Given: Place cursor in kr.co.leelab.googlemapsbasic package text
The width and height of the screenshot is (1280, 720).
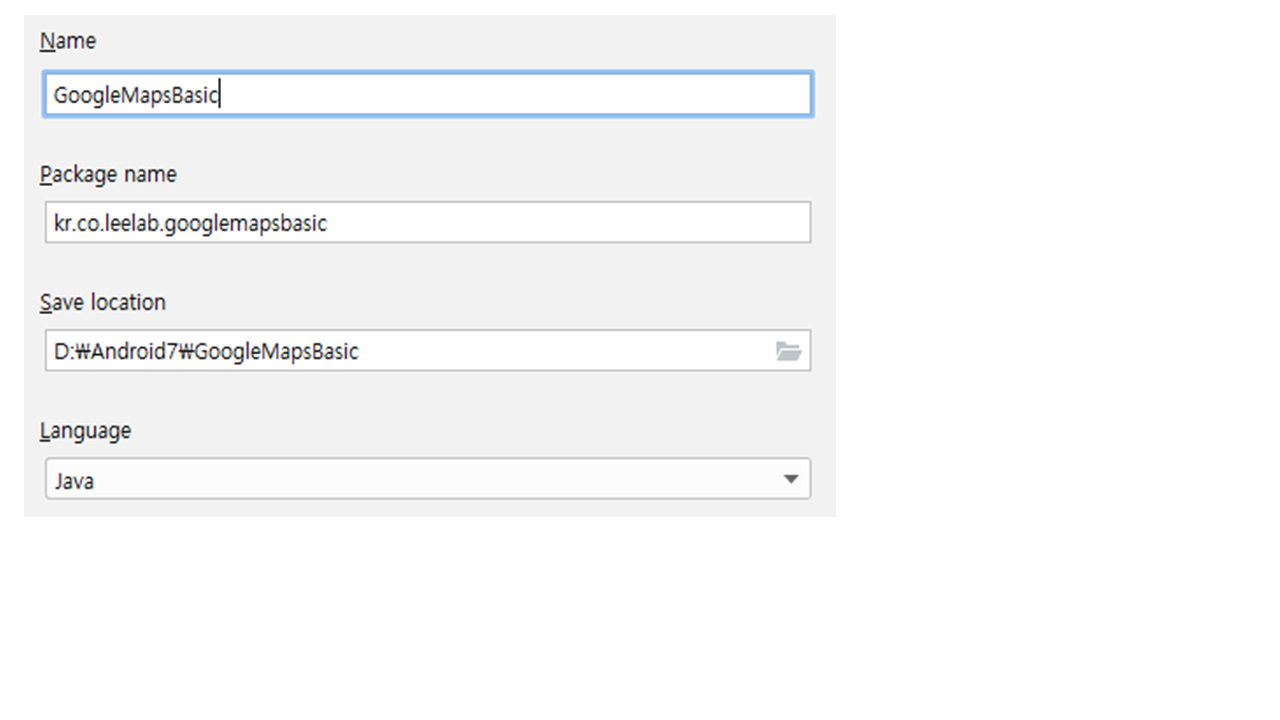Looking at the screenshot, I should point(190,223).
